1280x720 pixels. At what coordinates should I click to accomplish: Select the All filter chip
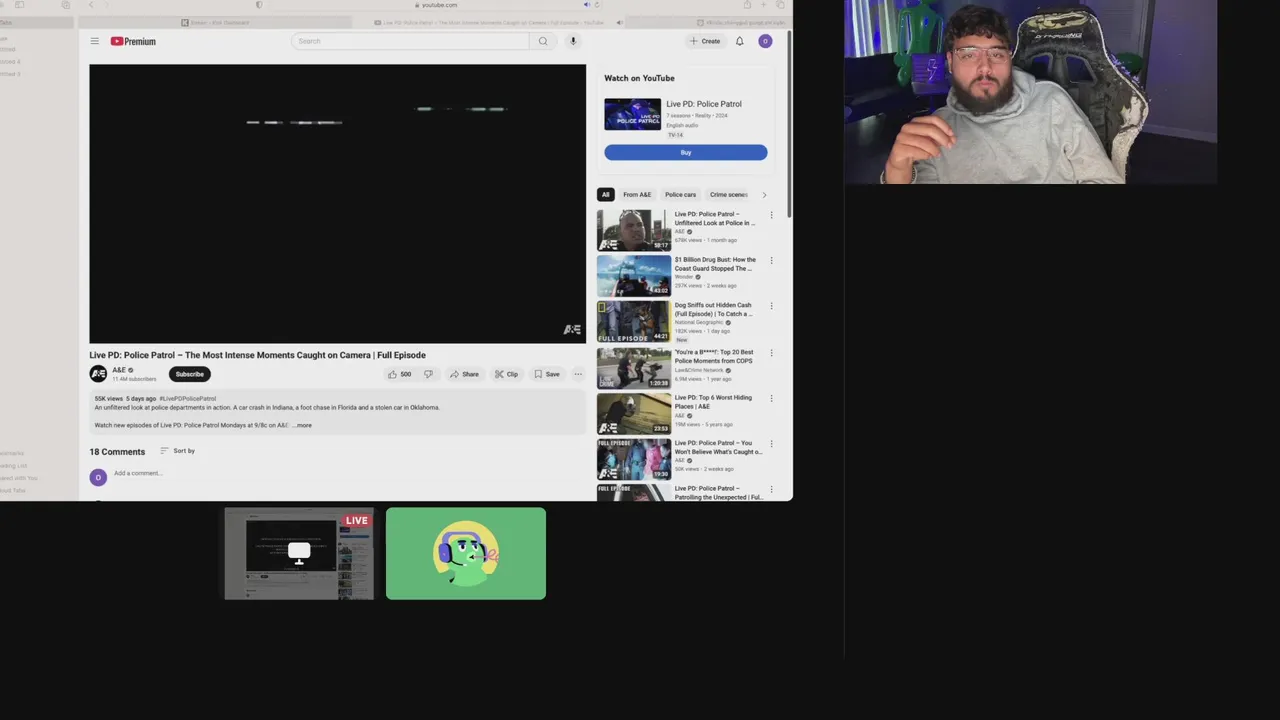[605, 195]
